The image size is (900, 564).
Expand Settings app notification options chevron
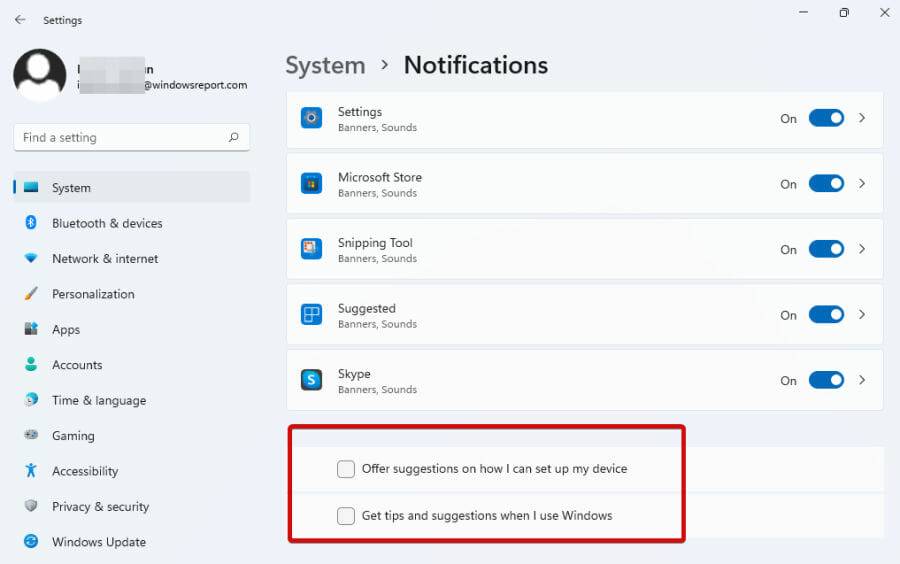(862, 118)
